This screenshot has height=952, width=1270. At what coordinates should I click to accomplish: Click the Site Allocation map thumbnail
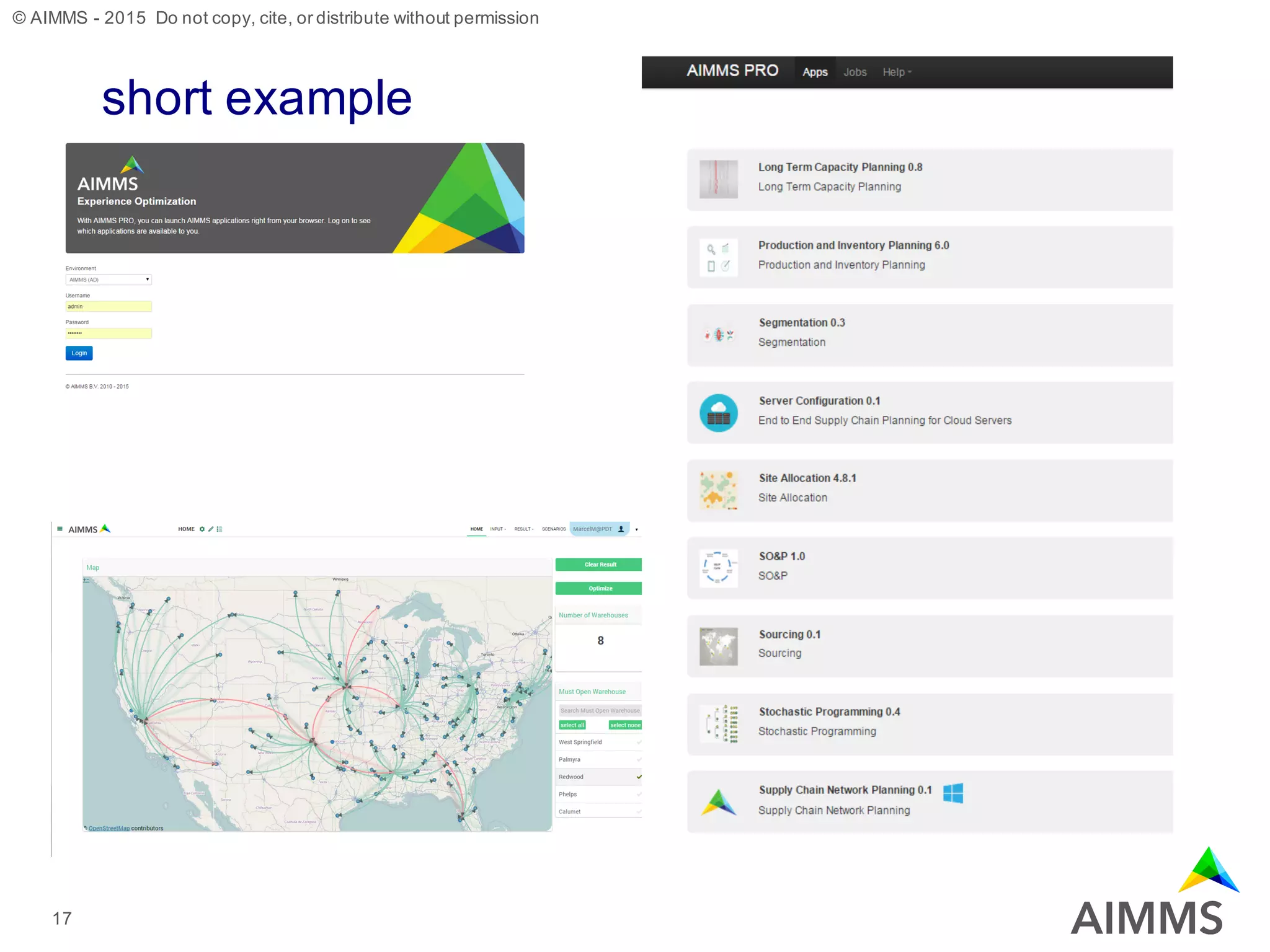pyautogui.click(x=718, y=490)
